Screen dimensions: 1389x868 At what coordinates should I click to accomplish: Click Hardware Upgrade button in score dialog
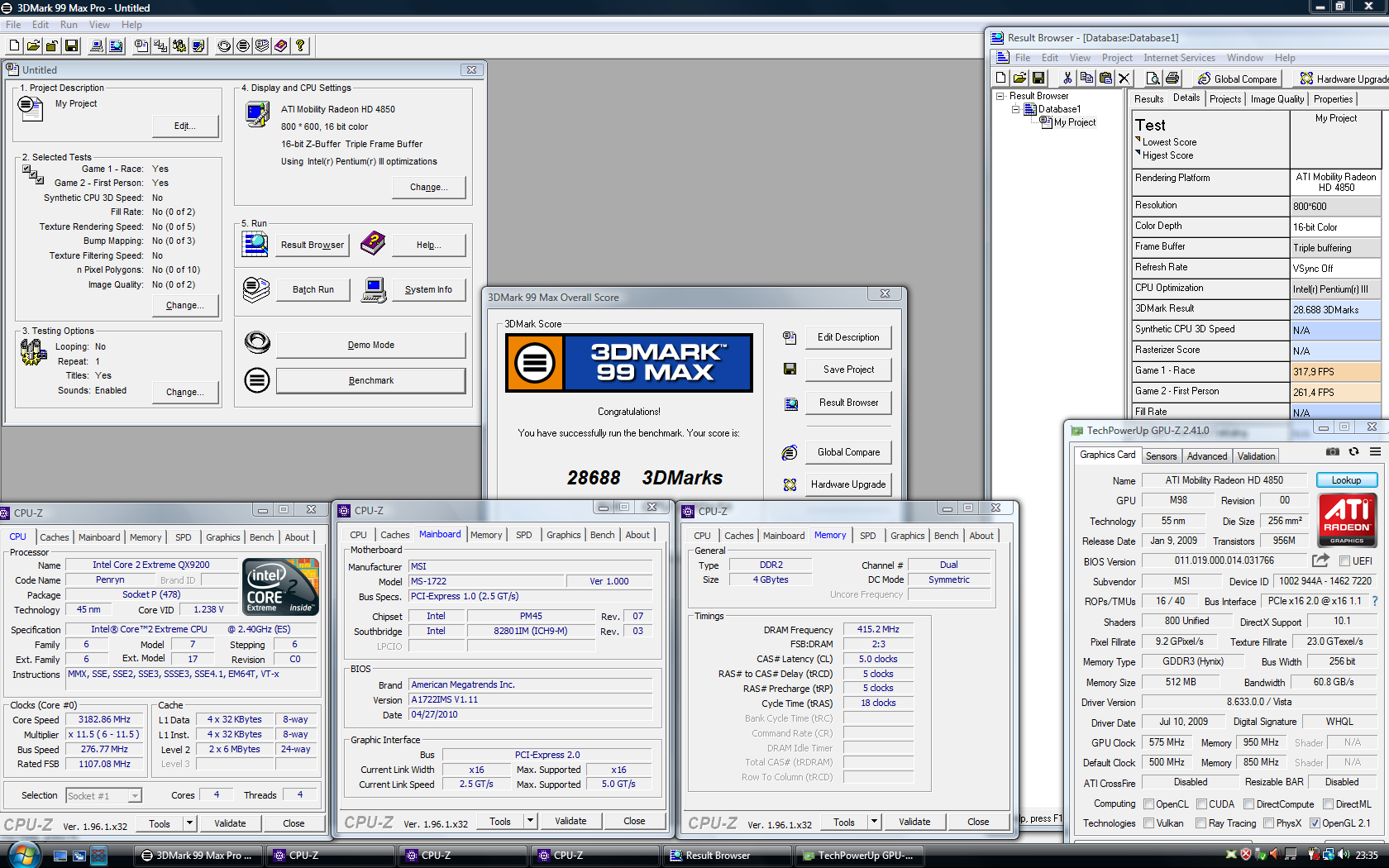point(848,484)
